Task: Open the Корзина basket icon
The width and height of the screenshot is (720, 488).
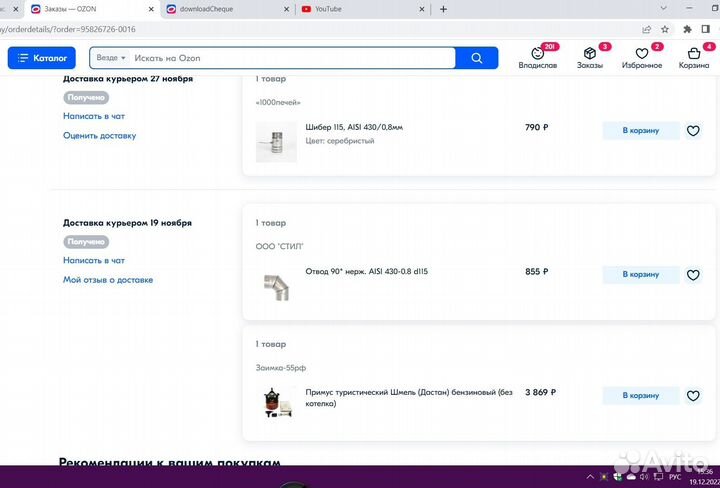Action: pyautogui.click(x=694, y=58)
